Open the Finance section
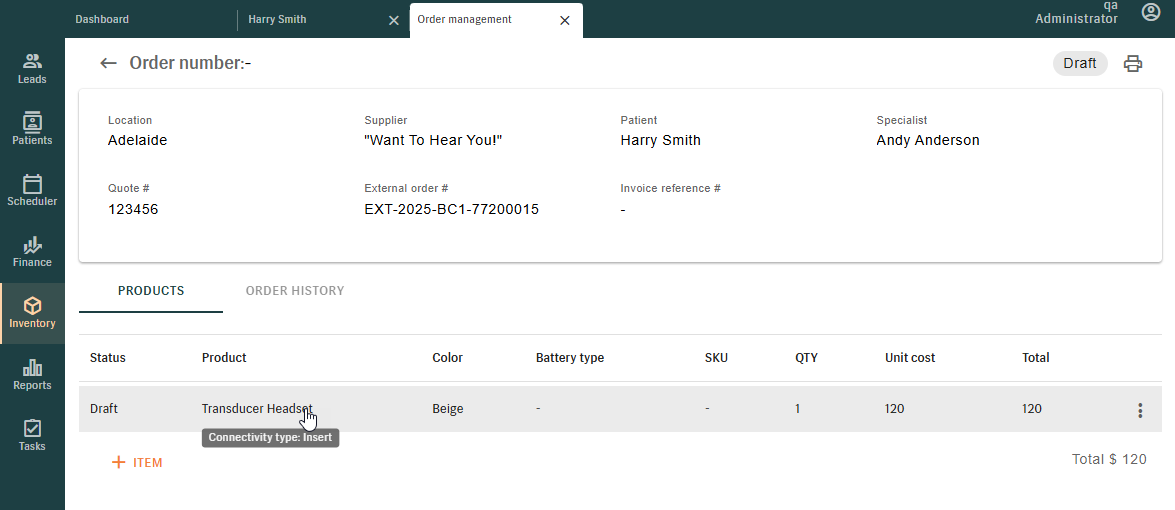The image size is (1175, 510). click(x=32, y=252)
